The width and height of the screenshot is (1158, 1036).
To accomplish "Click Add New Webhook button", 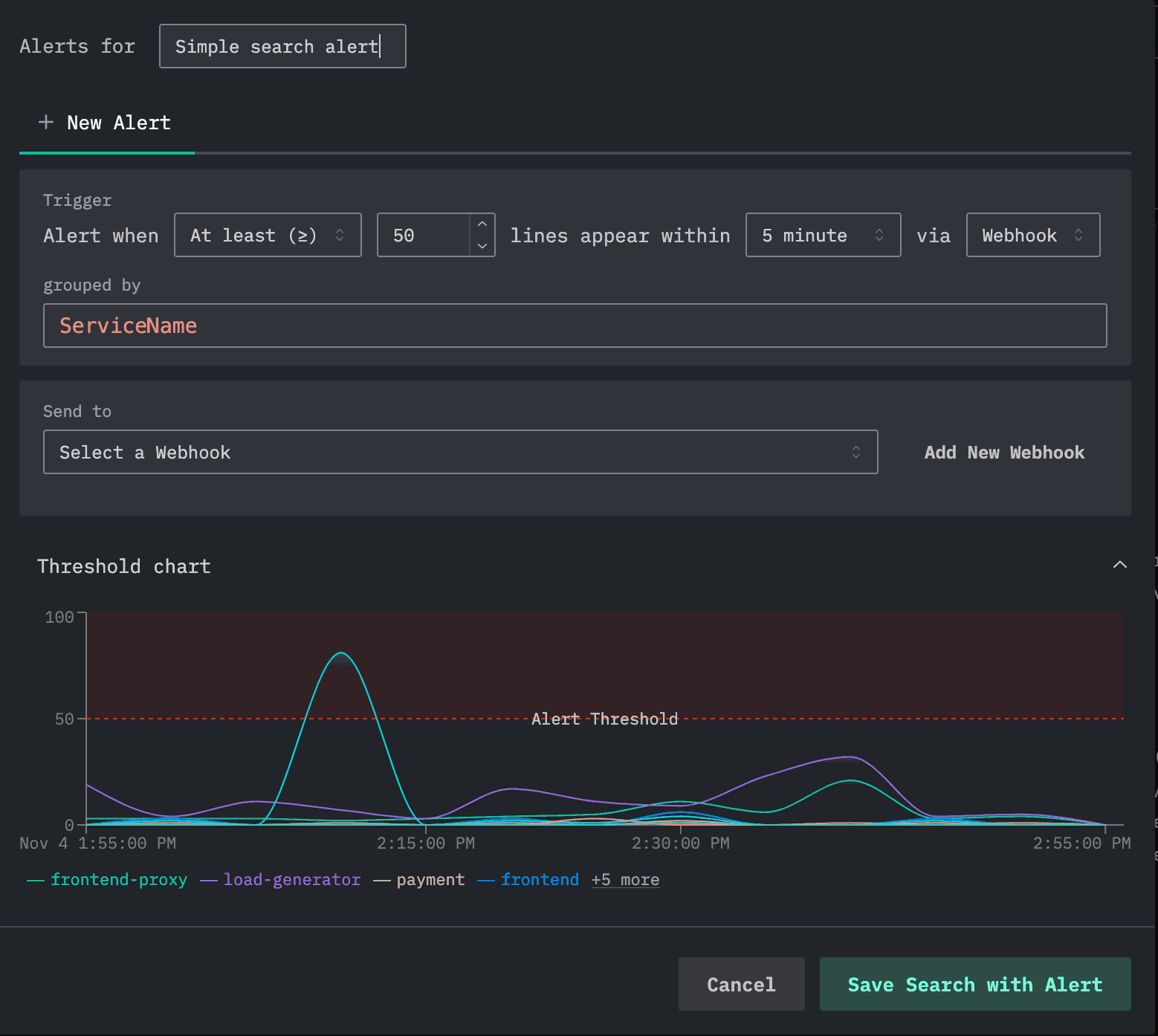I will pos(1004,453).
